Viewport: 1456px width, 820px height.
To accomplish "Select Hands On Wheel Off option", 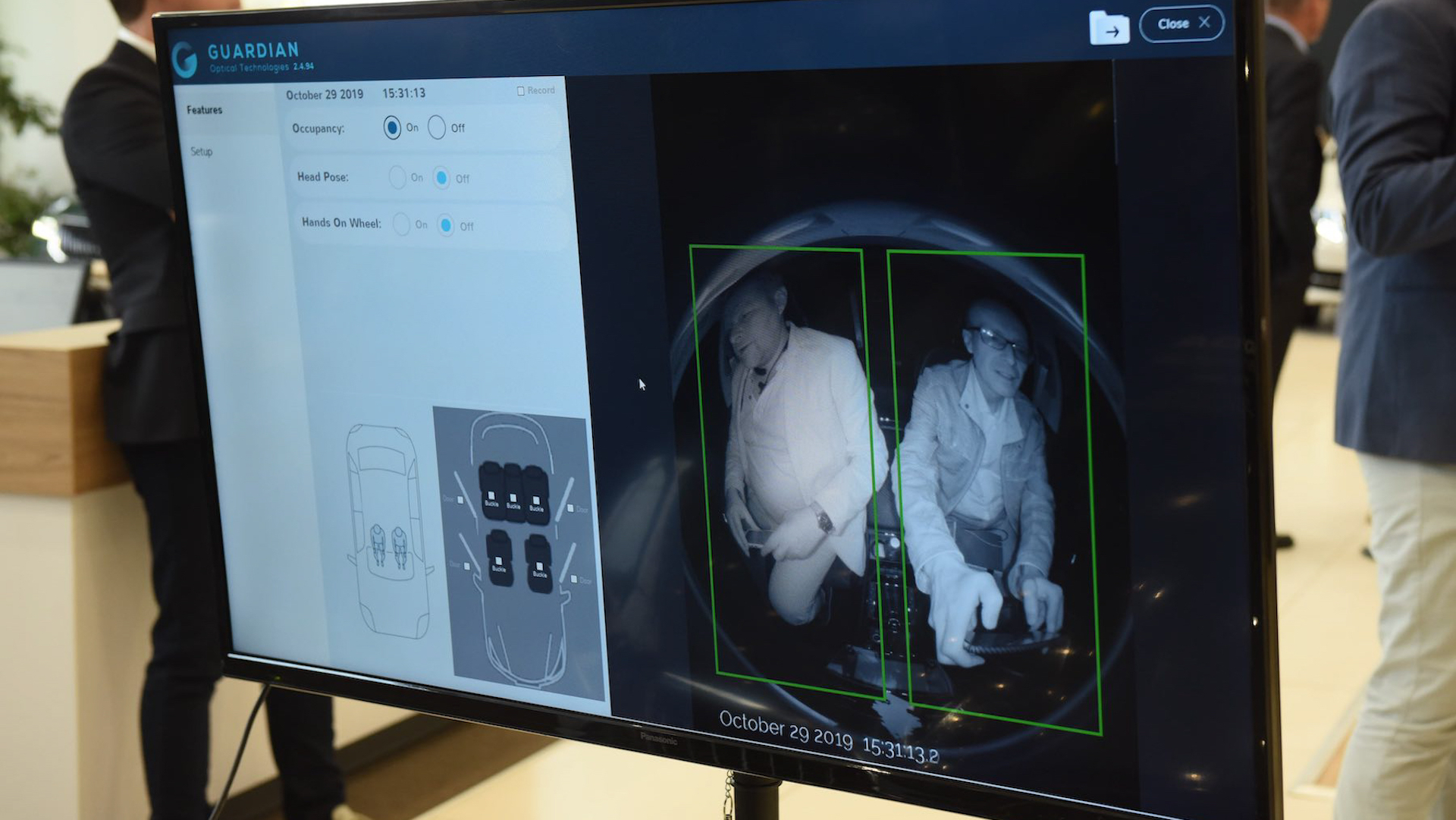I will point(446,225).
